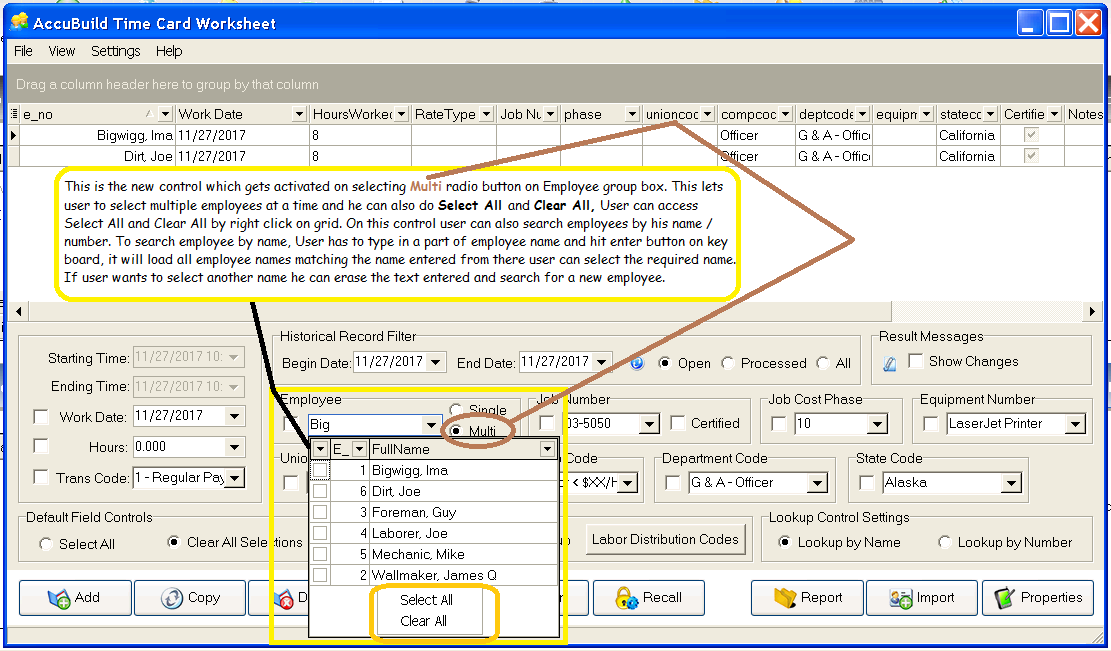The height and width of the screenshot is (651, 1111).
Task: Click the refresh icon beside End Date
Action: [x=637, y=363]
